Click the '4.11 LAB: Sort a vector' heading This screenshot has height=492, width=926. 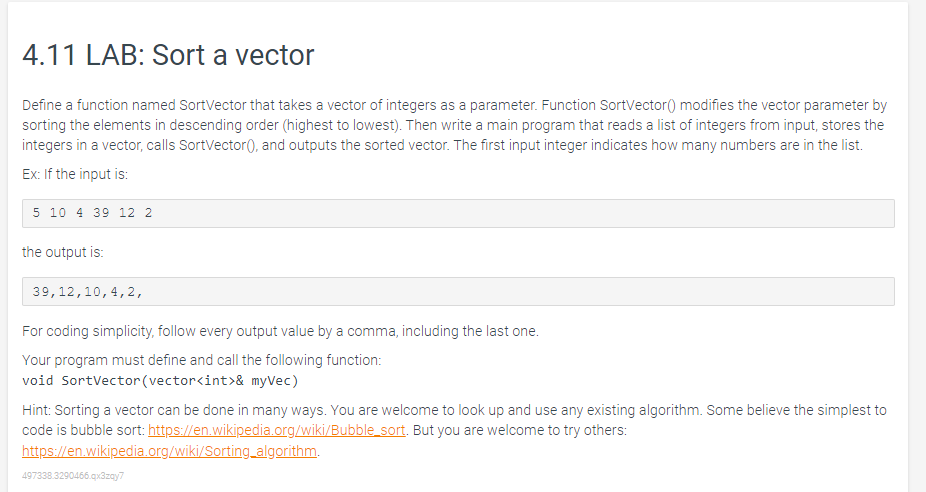168,55
